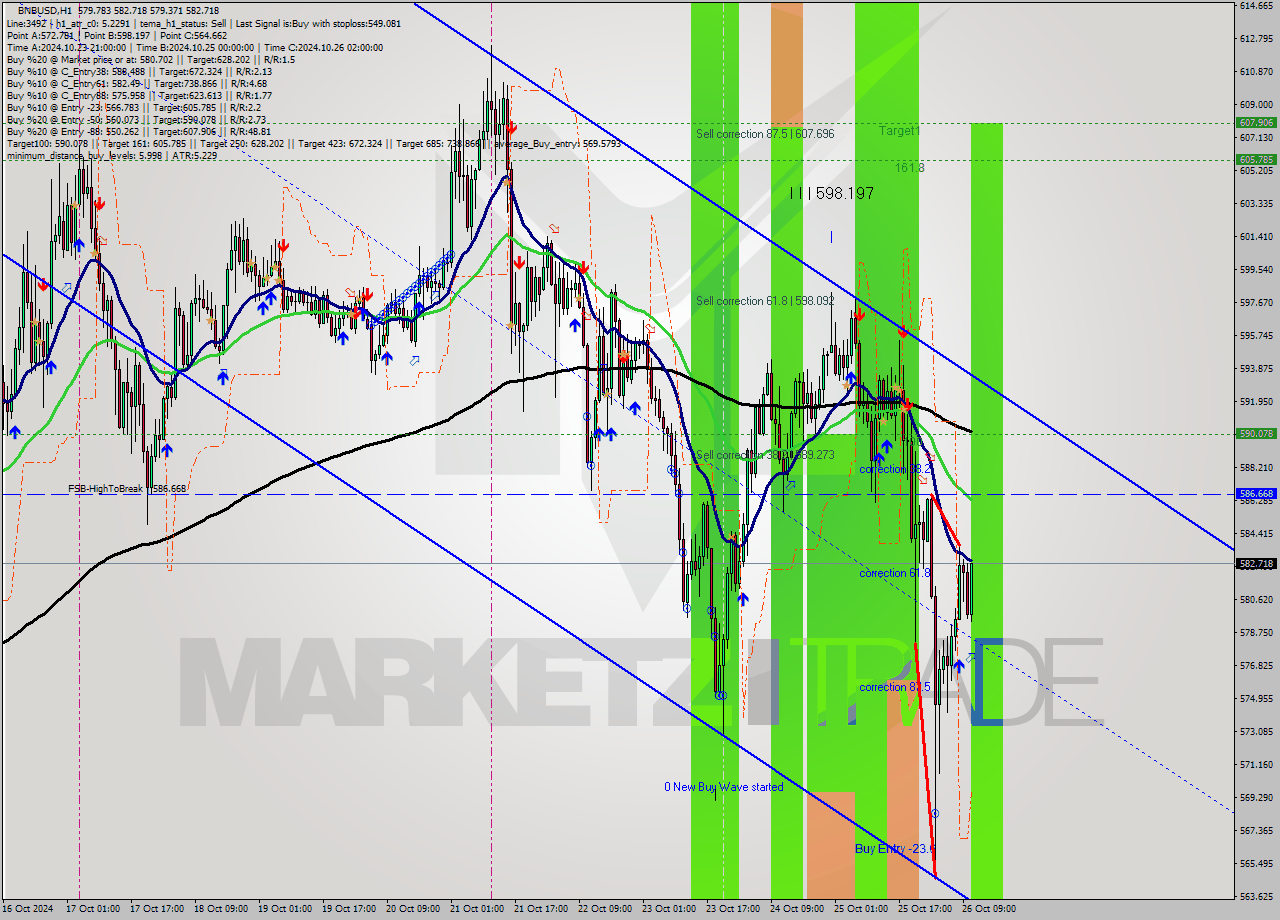
Task: Click the 578.750 price axis value
Action: tap(1256, 632)
